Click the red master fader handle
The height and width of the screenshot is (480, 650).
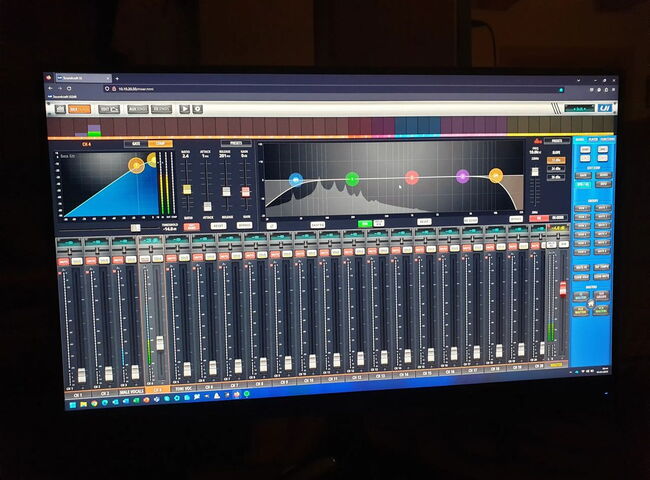(561, 288)
